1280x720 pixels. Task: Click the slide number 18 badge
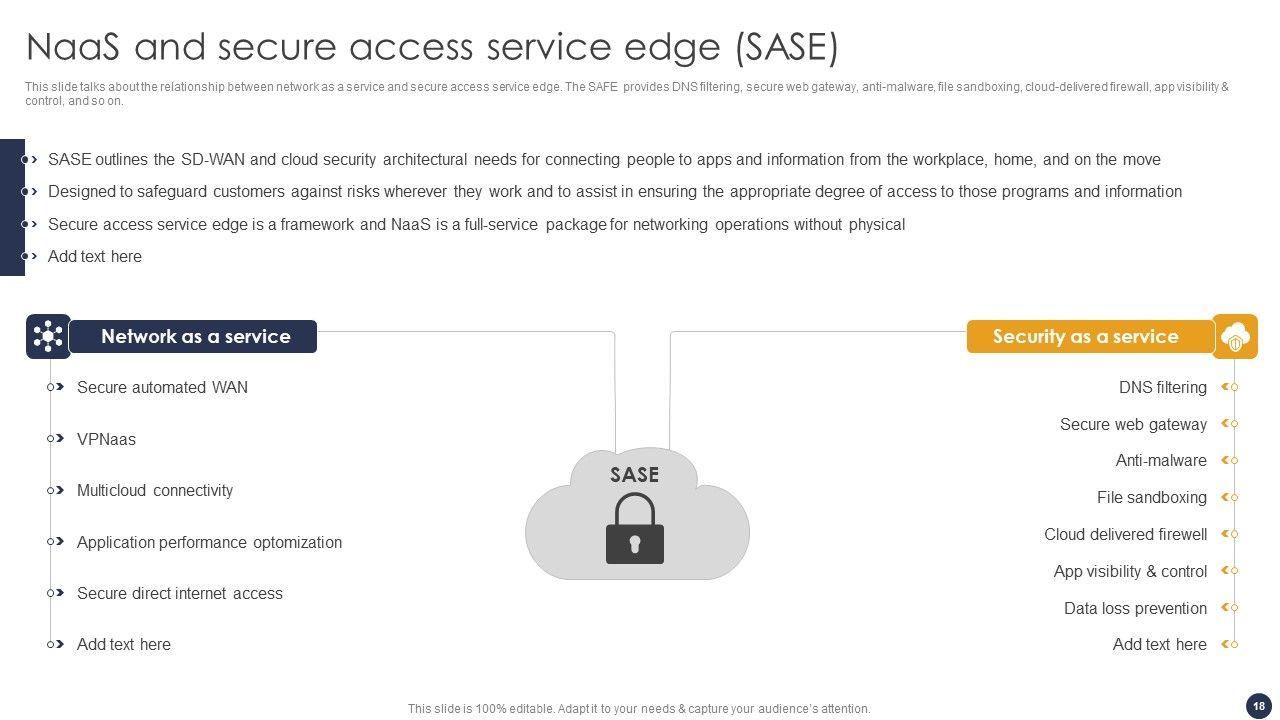point(1258,706)
